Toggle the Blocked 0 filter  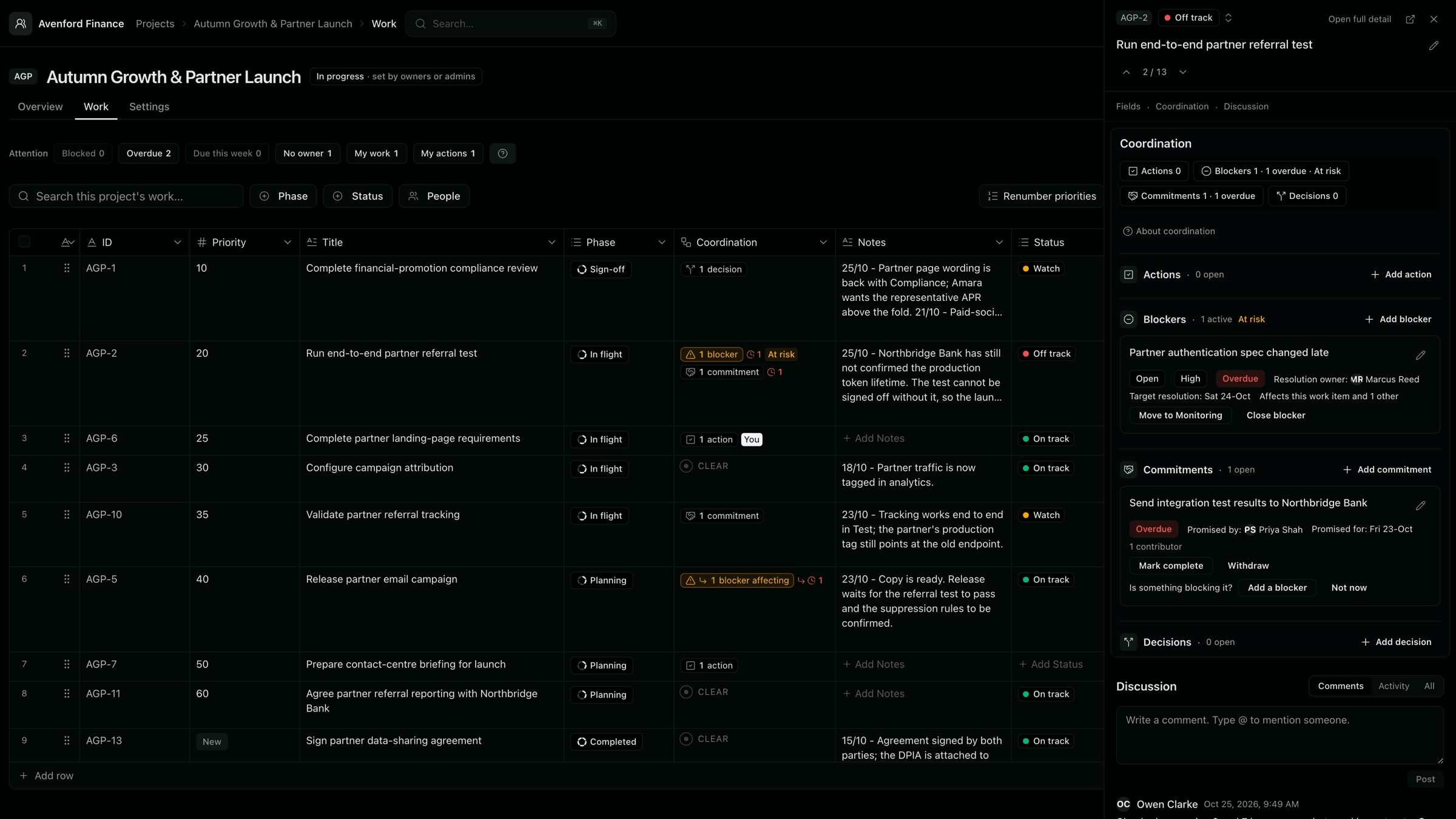point(83,153)
